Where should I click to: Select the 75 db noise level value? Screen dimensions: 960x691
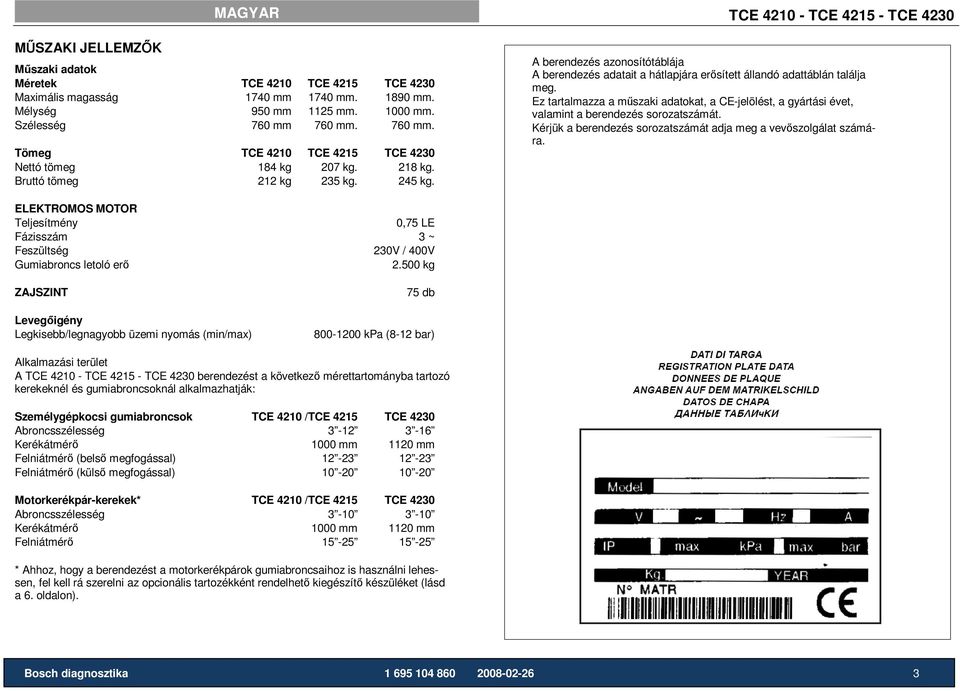click(x=421, y=293)
